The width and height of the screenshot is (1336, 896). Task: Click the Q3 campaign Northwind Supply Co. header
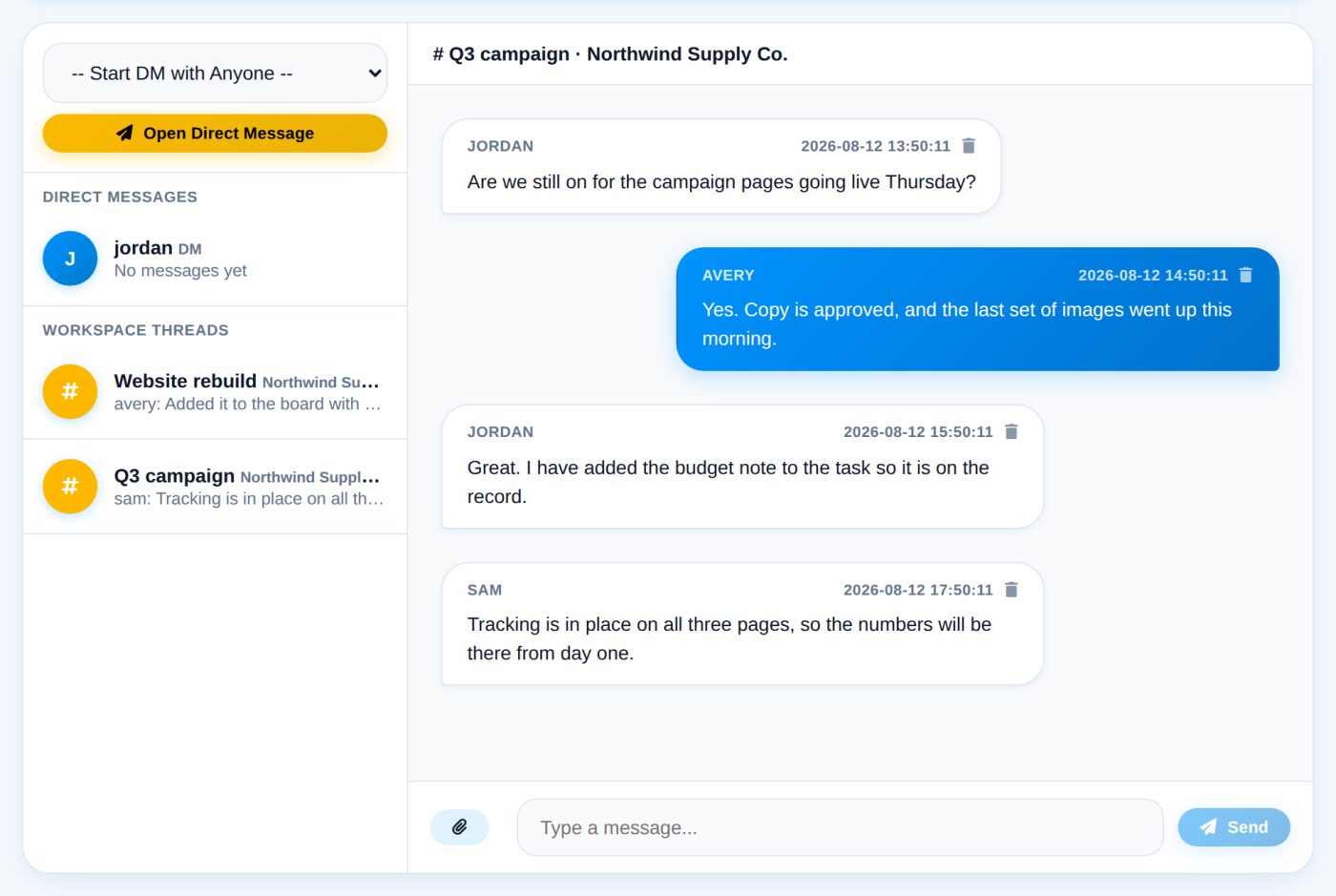[611, 54]
